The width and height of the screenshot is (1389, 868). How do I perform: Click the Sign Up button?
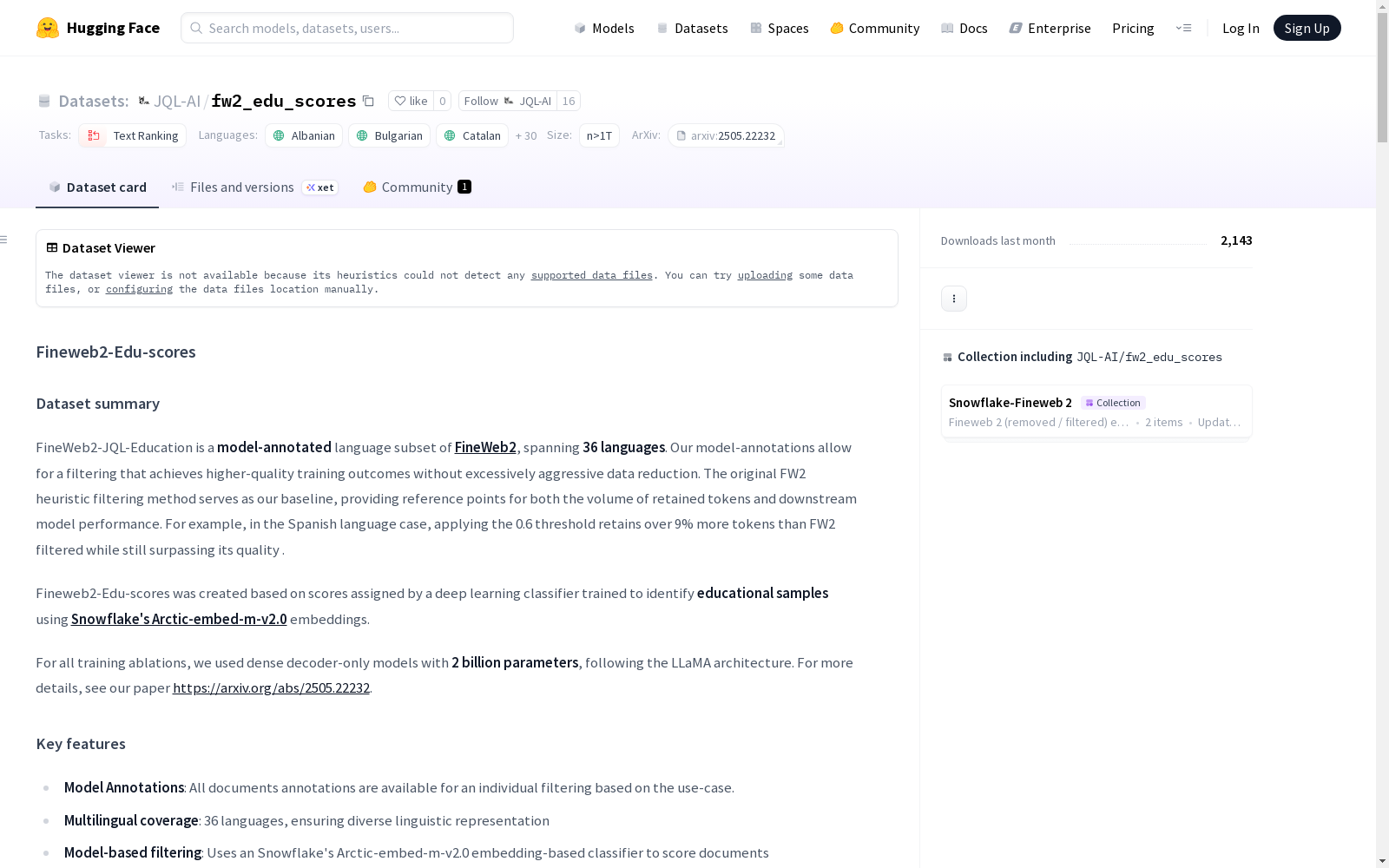tap(1307, 28)
